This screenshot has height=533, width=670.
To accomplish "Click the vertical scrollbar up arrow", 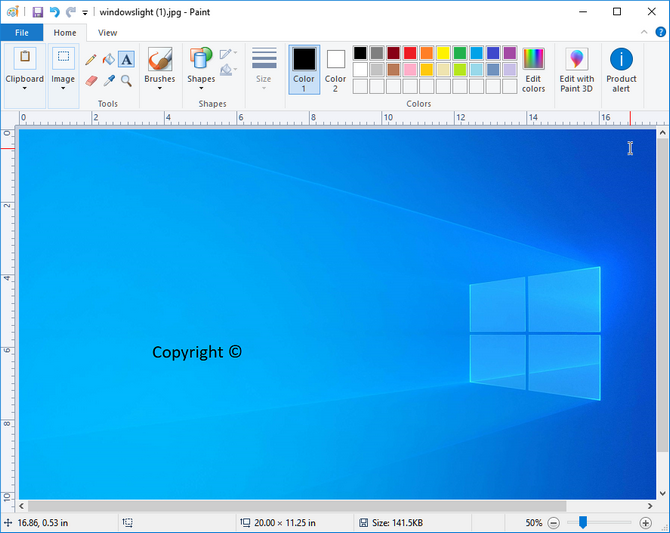I will click(x=662, y=133).
